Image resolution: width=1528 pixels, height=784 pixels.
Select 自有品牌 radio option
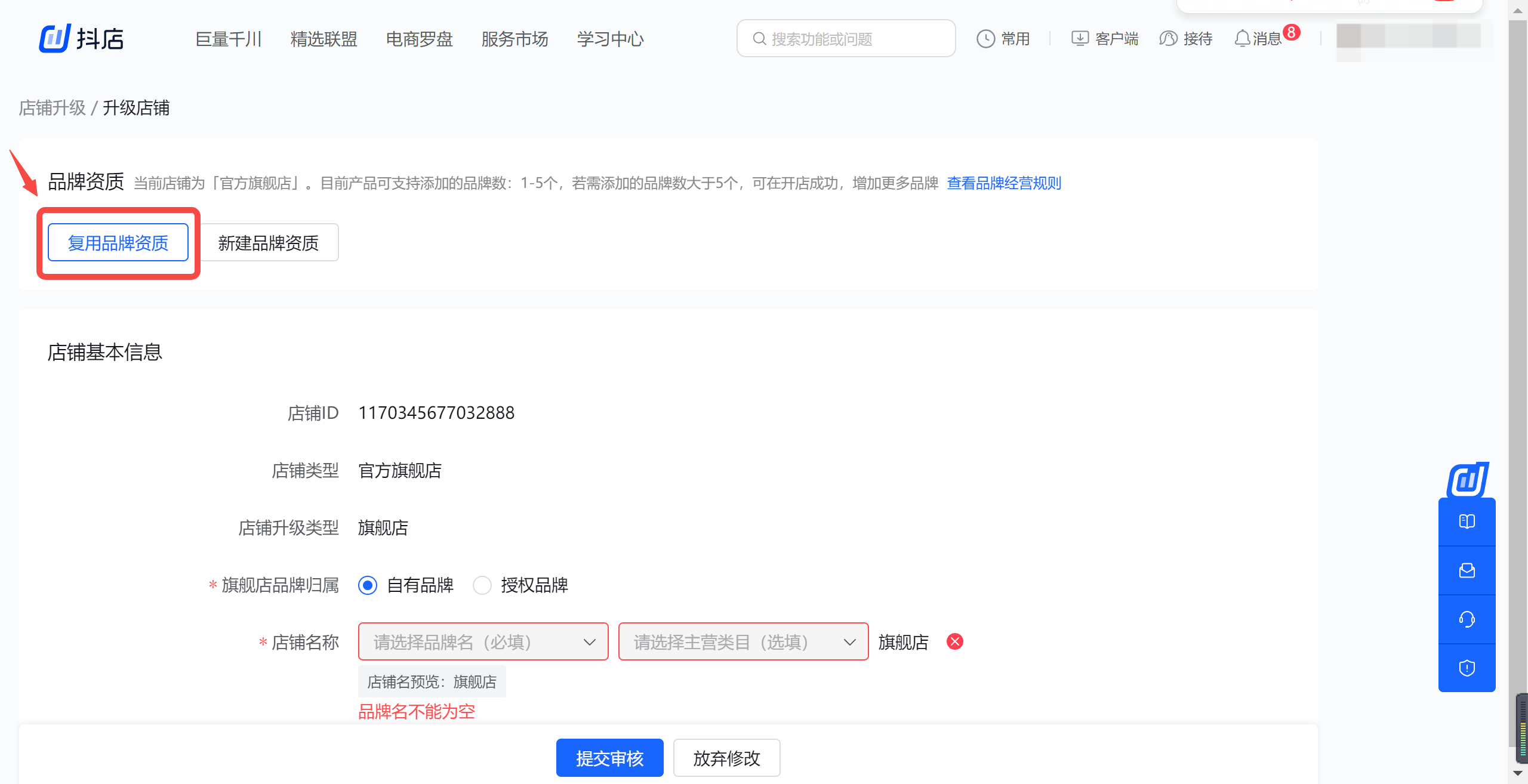[x=368, y=585]
